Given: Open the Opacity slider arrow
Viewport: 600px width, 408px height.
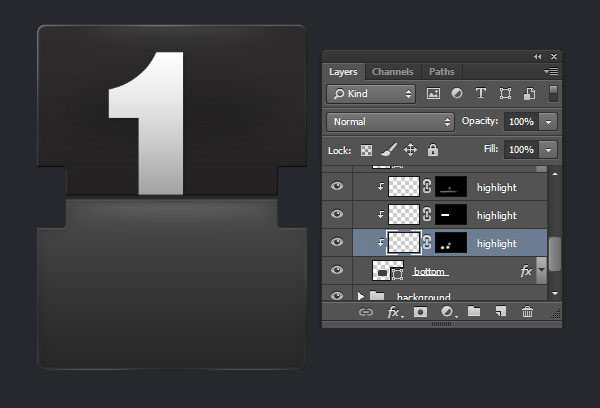Looking at the screenshot, I should pos(549,121).
